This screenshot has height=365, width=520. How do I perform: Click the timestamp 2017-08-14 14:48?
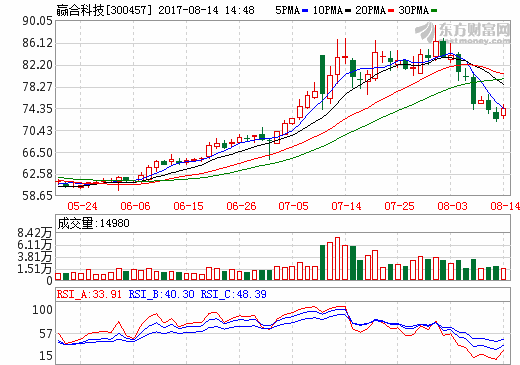coord(206,10)
